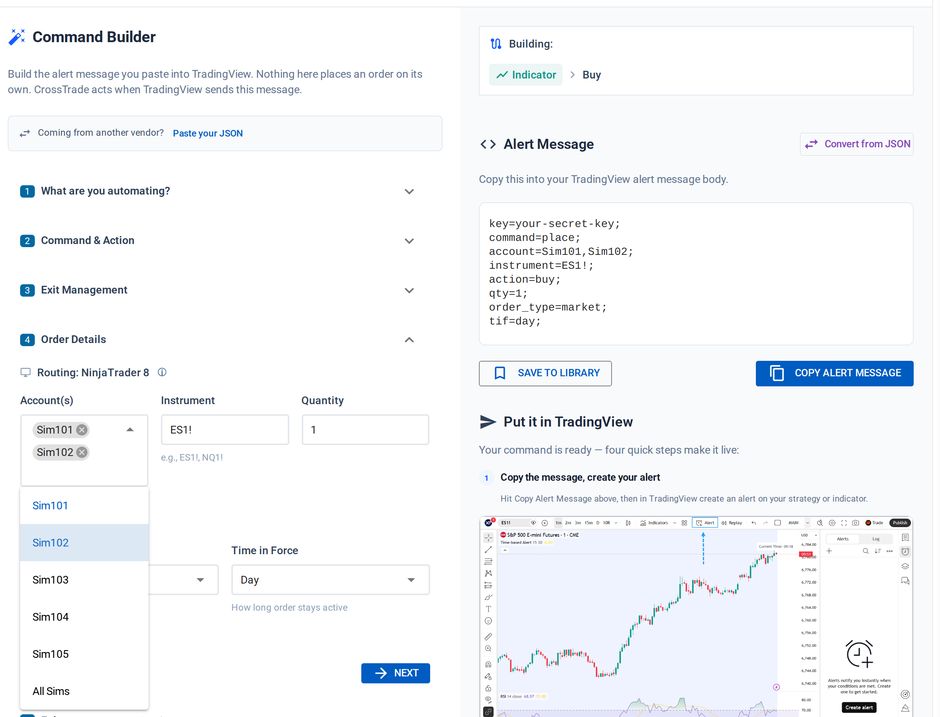Open the TradingView chart preview image

696,616
